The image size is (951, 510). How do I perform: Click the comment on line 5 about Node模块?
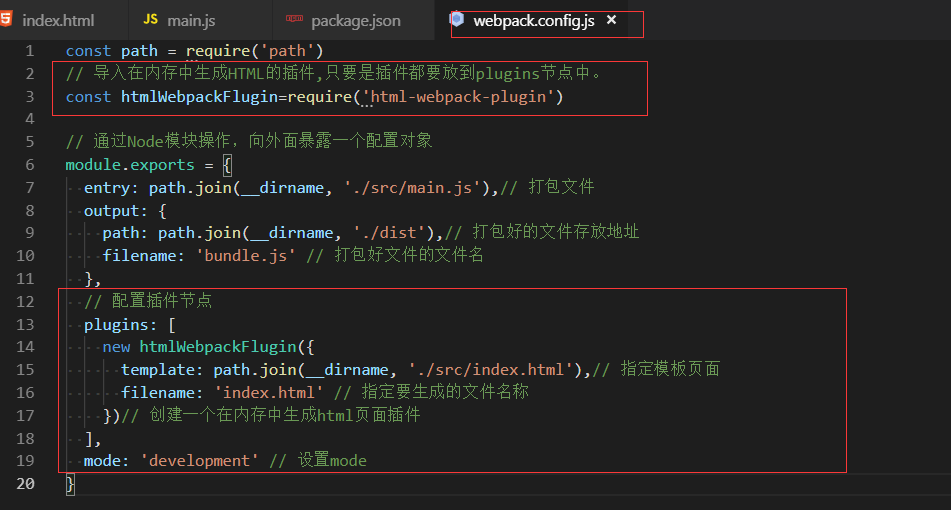click(249, 141)
